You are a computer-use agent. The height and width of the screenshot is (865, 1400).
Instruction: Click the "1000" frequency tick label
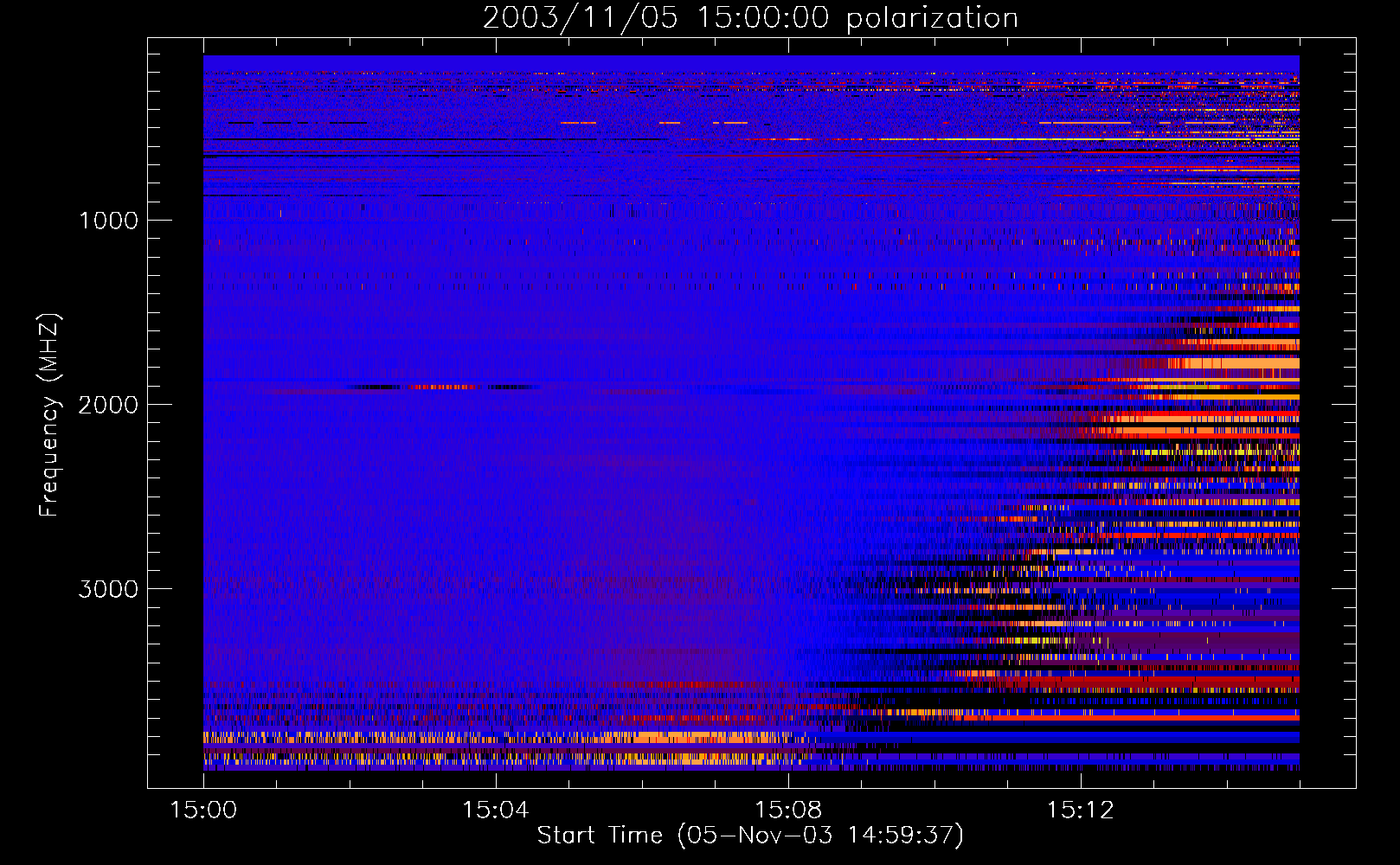109,221
